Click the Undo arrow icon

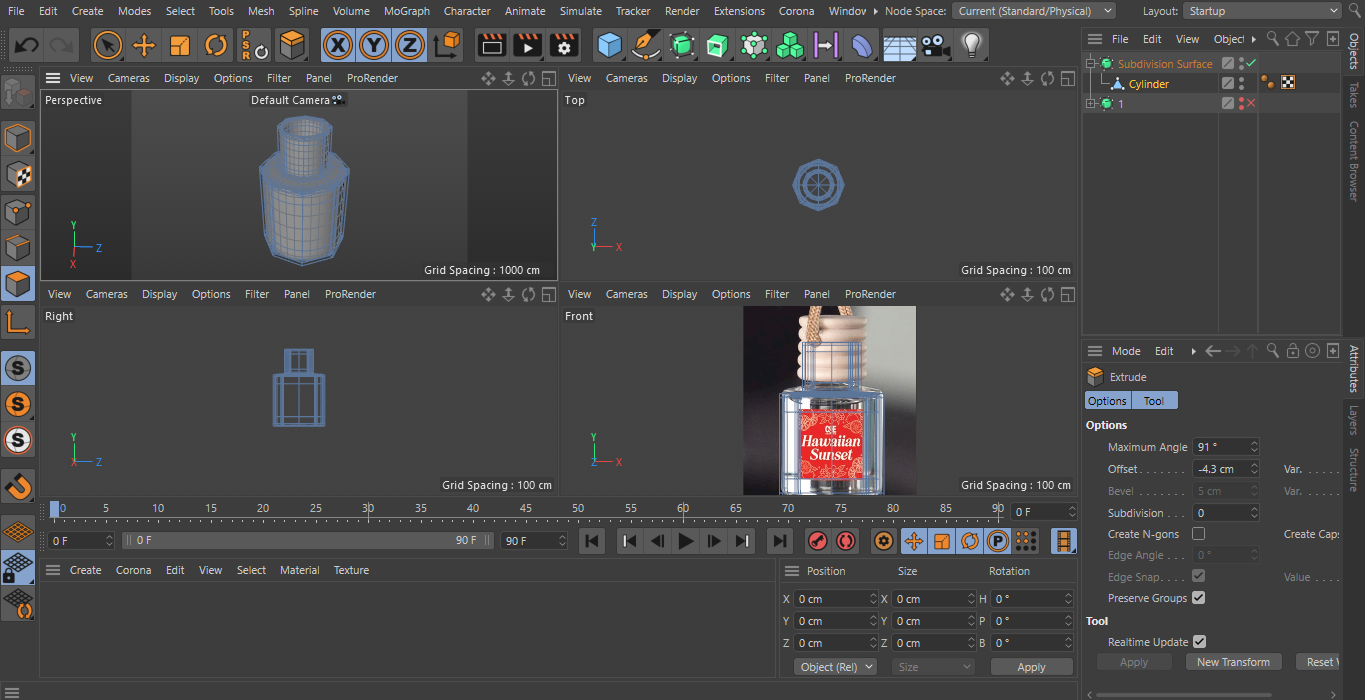[27, 45]
